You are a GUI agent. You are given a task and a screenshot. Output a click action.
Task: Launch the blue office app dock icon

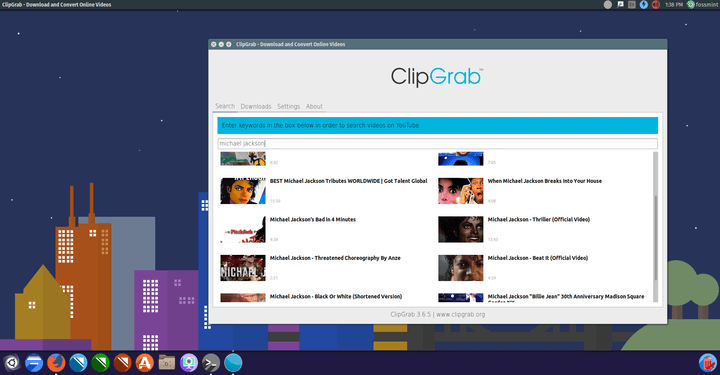coord(78,363)
